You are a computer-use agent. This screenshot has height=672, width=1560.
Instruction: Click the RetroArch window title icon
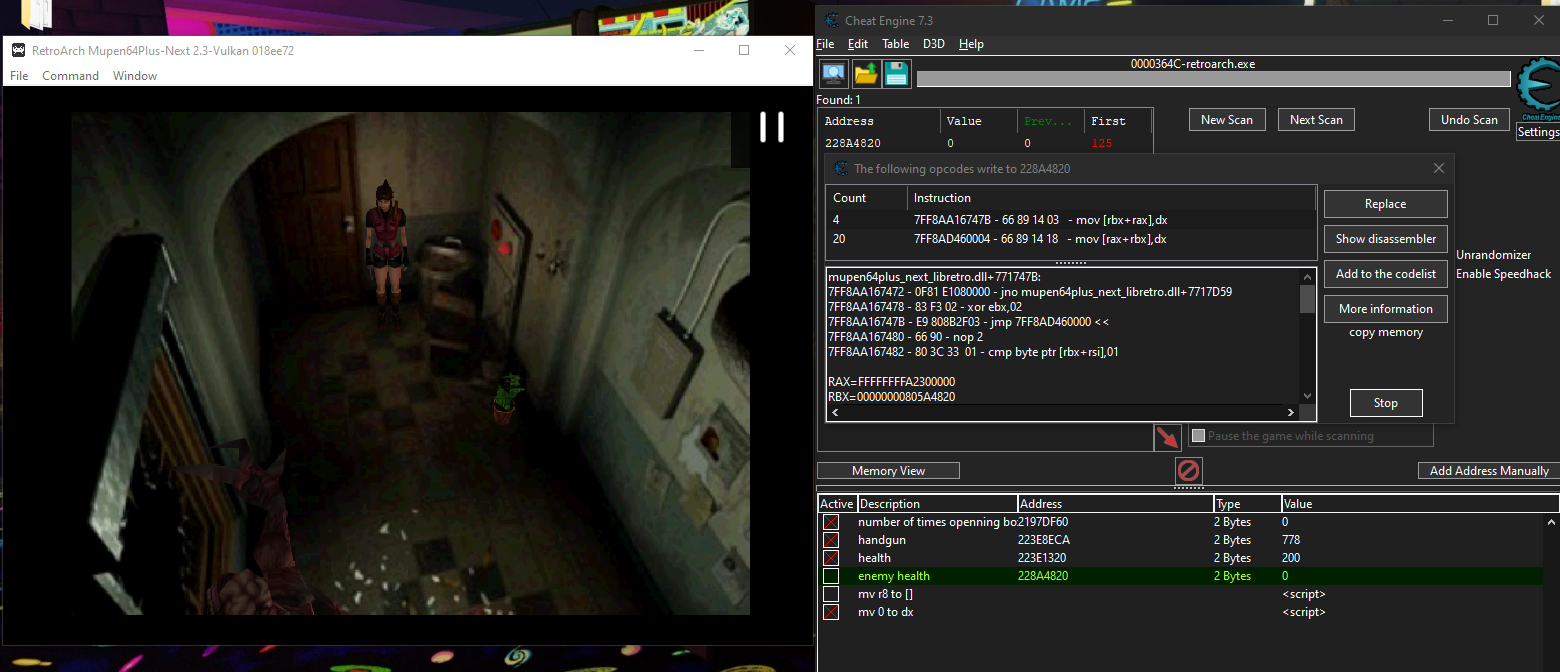pyautogui.click(x=18, y=51)
